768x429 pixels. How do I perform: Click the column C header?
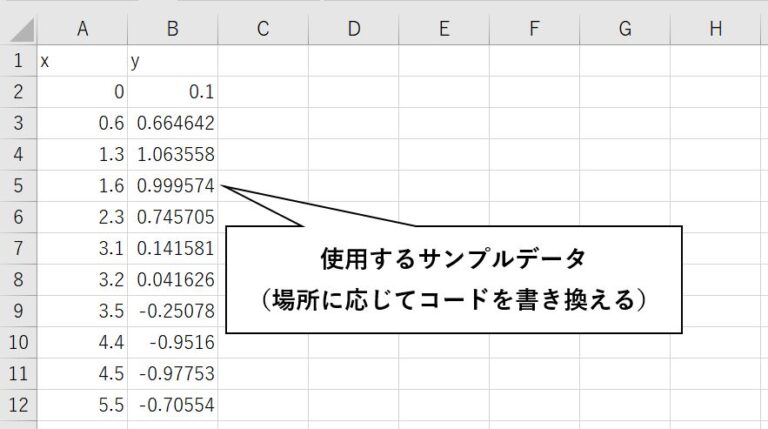point(262,29)
